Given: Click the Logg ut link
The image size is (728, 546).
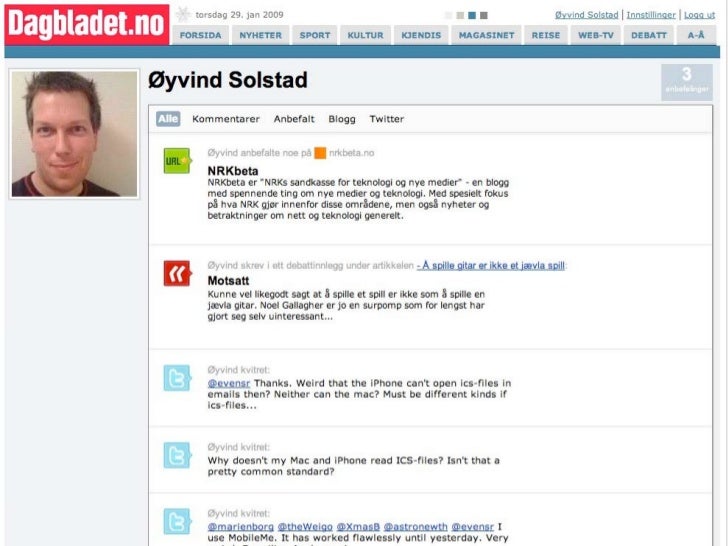Looking at the screenshot, I should (x=699, y=15).
